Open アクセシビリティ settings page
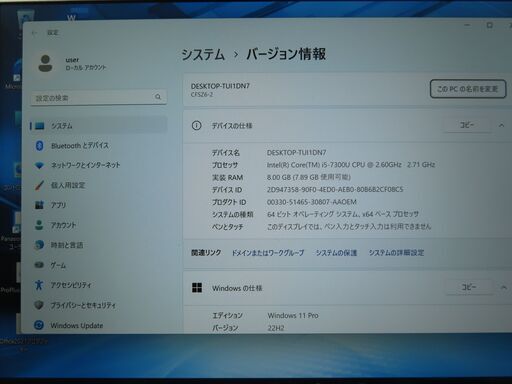The image size is (512, 384). click(98, 285)
